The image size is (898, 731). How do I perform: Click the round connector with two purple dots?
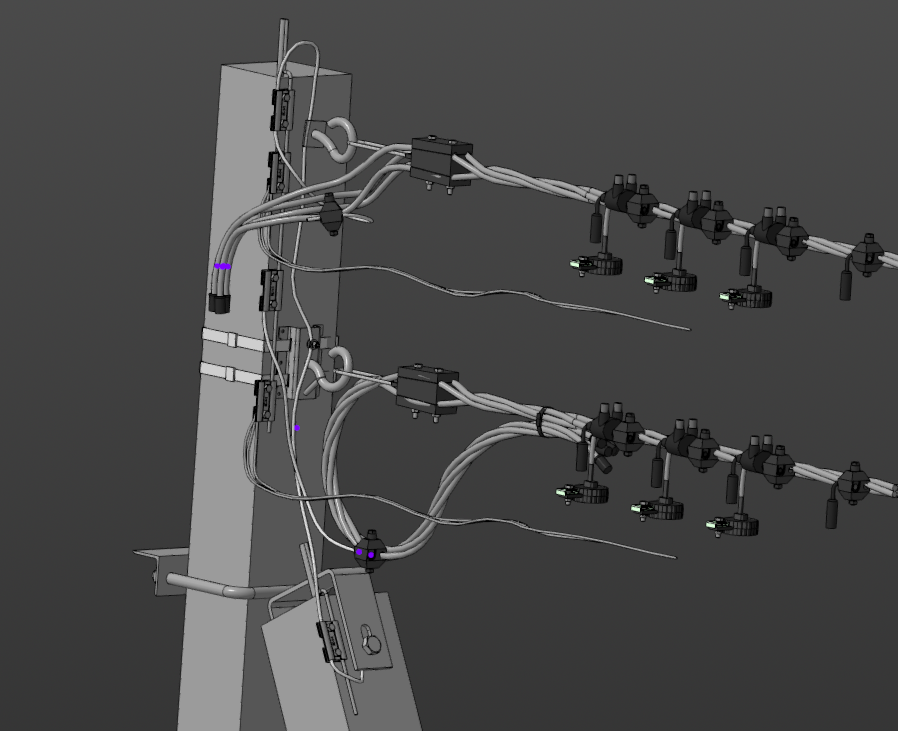tap(368, 551)
